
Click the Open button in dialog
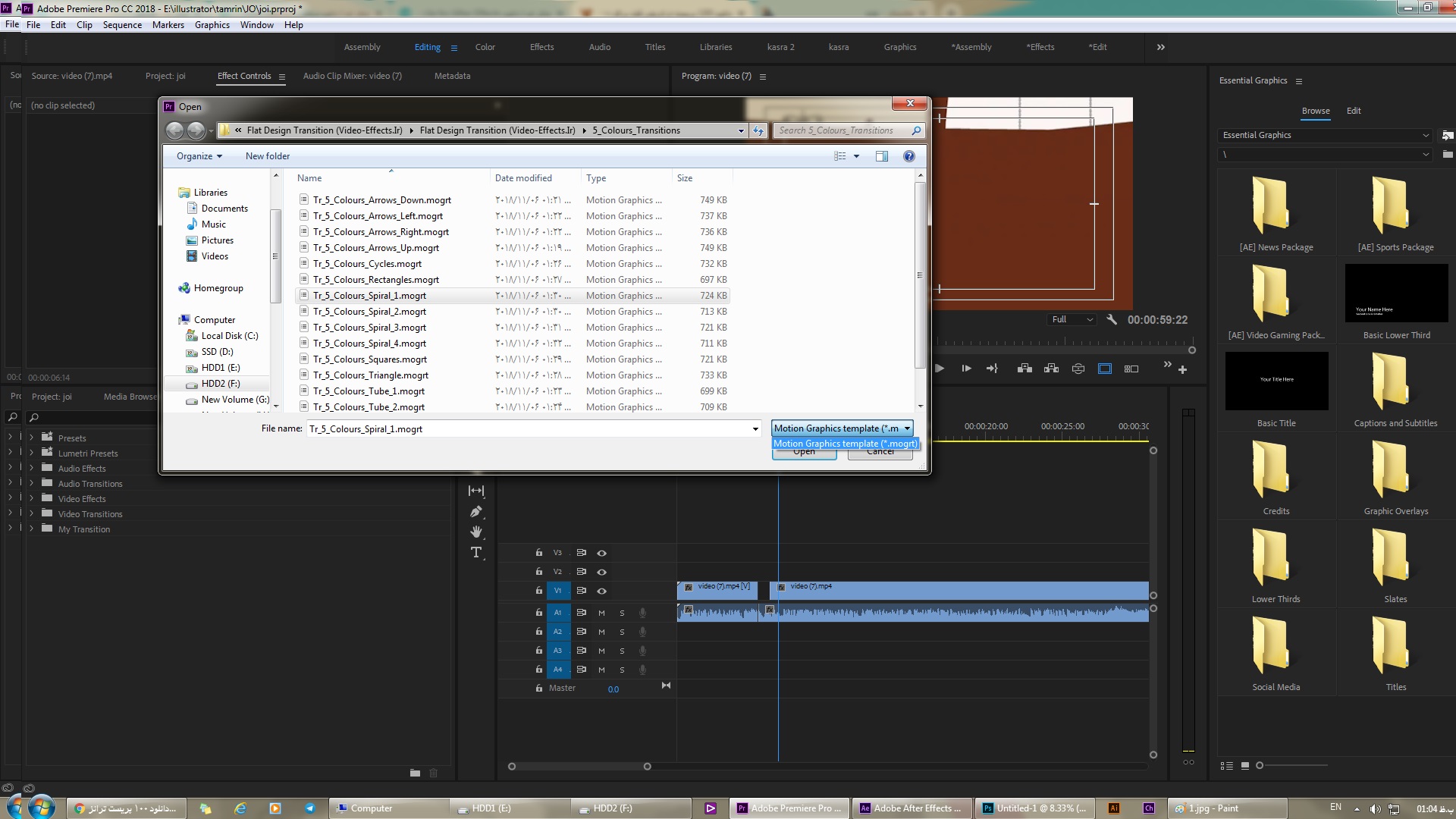pos(804,451)
